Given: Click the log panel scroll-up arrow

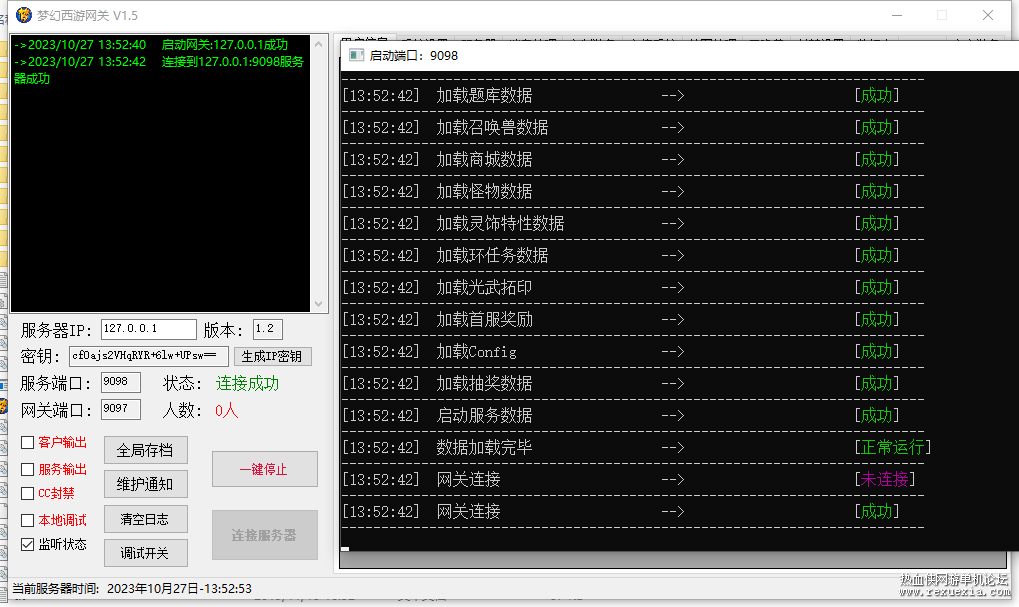Looking at the screenshot, I should 318,44.
